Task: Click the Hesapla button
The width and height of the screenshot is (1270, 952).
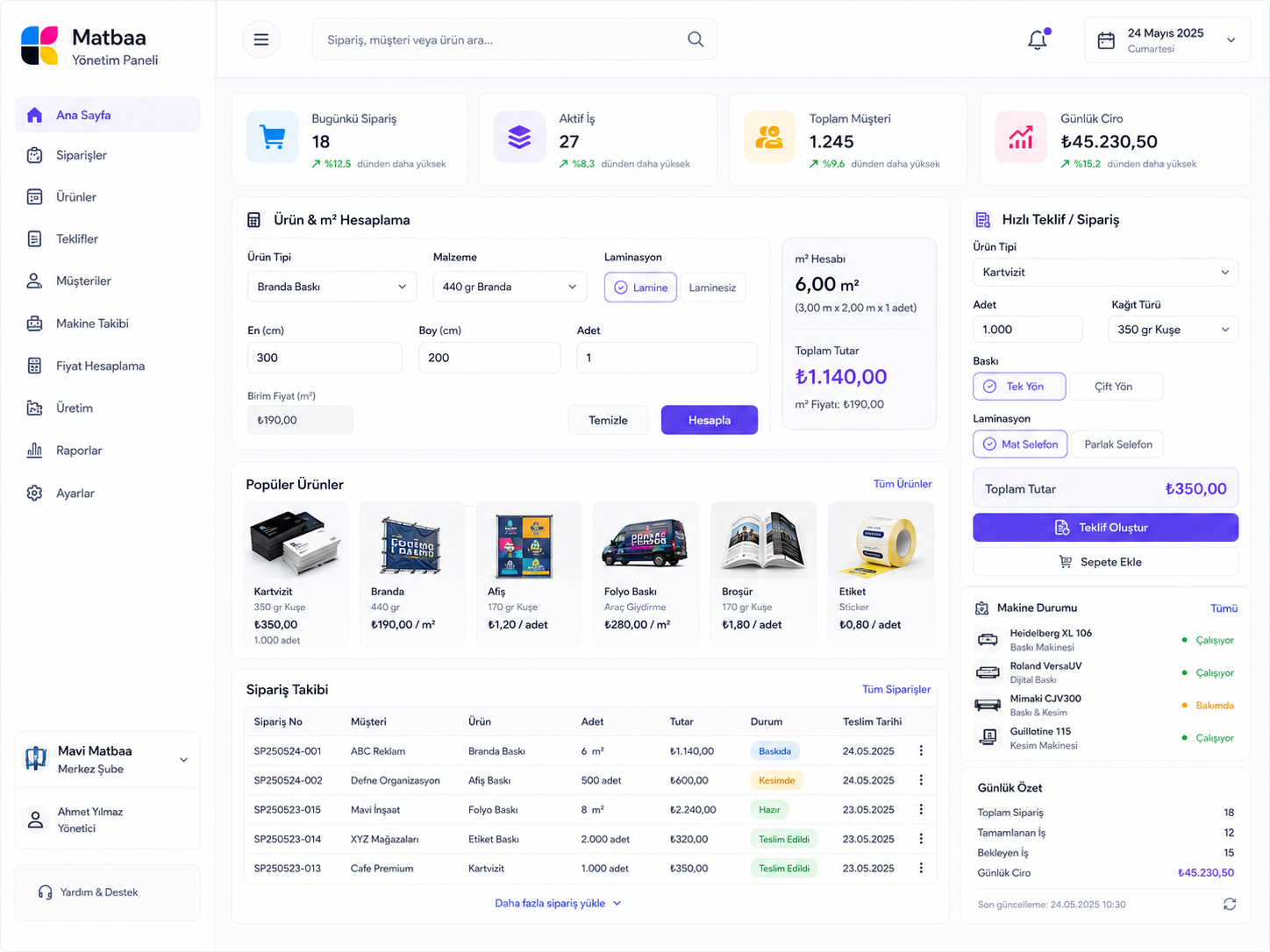Action: coord(710,420)
